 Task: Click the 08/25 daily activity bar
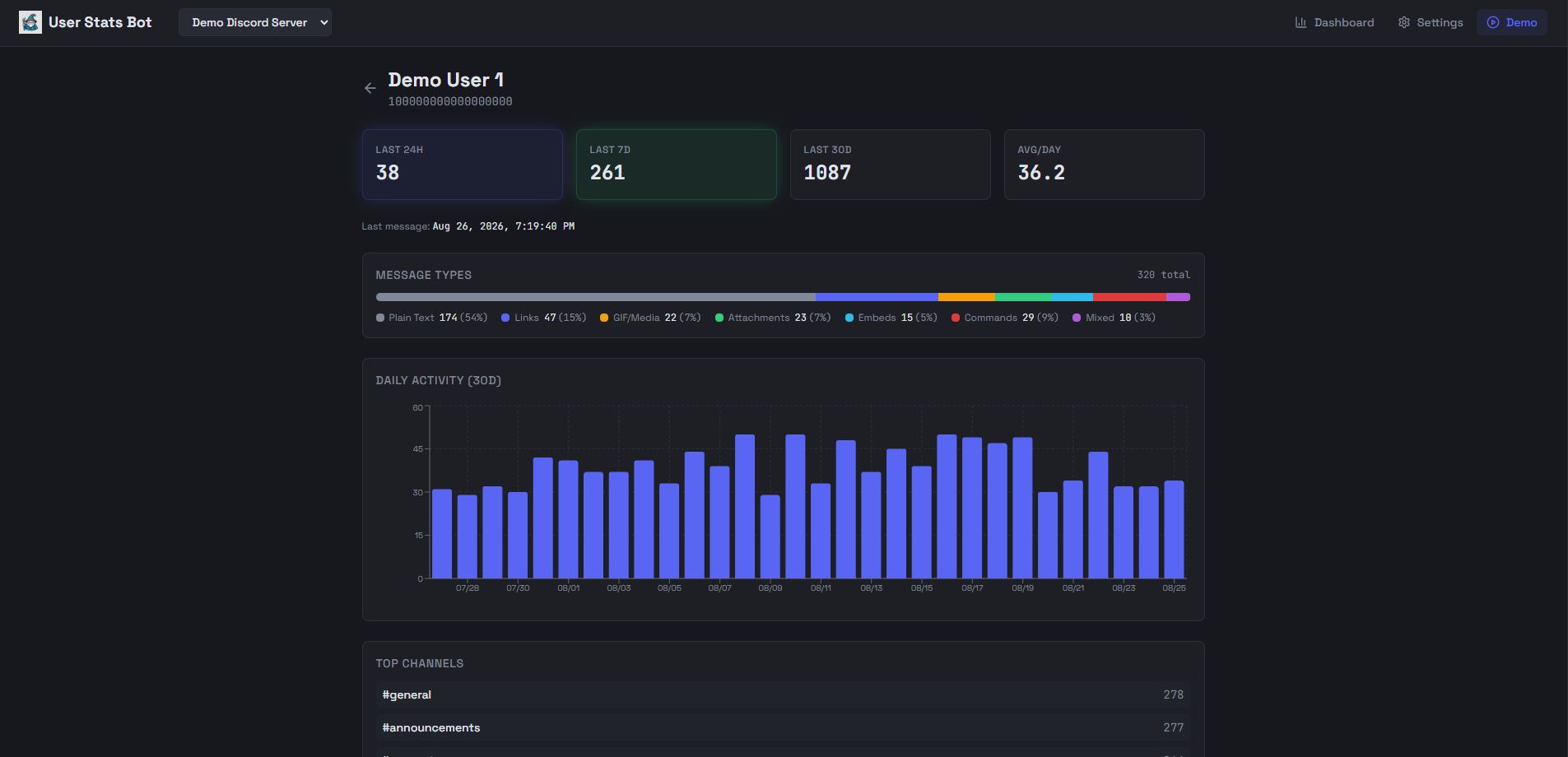1174,530
